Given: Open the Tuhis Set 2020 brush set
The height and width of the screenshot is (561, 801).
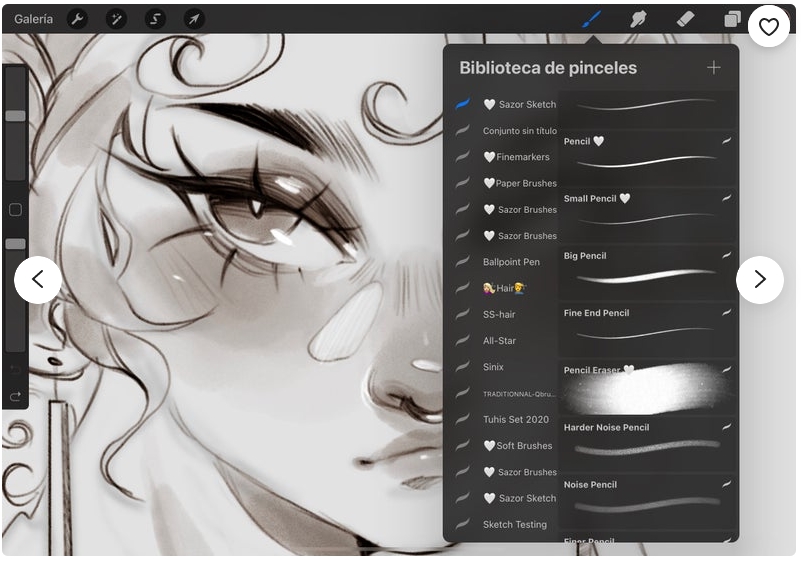Looking at the screenshot, I should click(x=515, y=419).
